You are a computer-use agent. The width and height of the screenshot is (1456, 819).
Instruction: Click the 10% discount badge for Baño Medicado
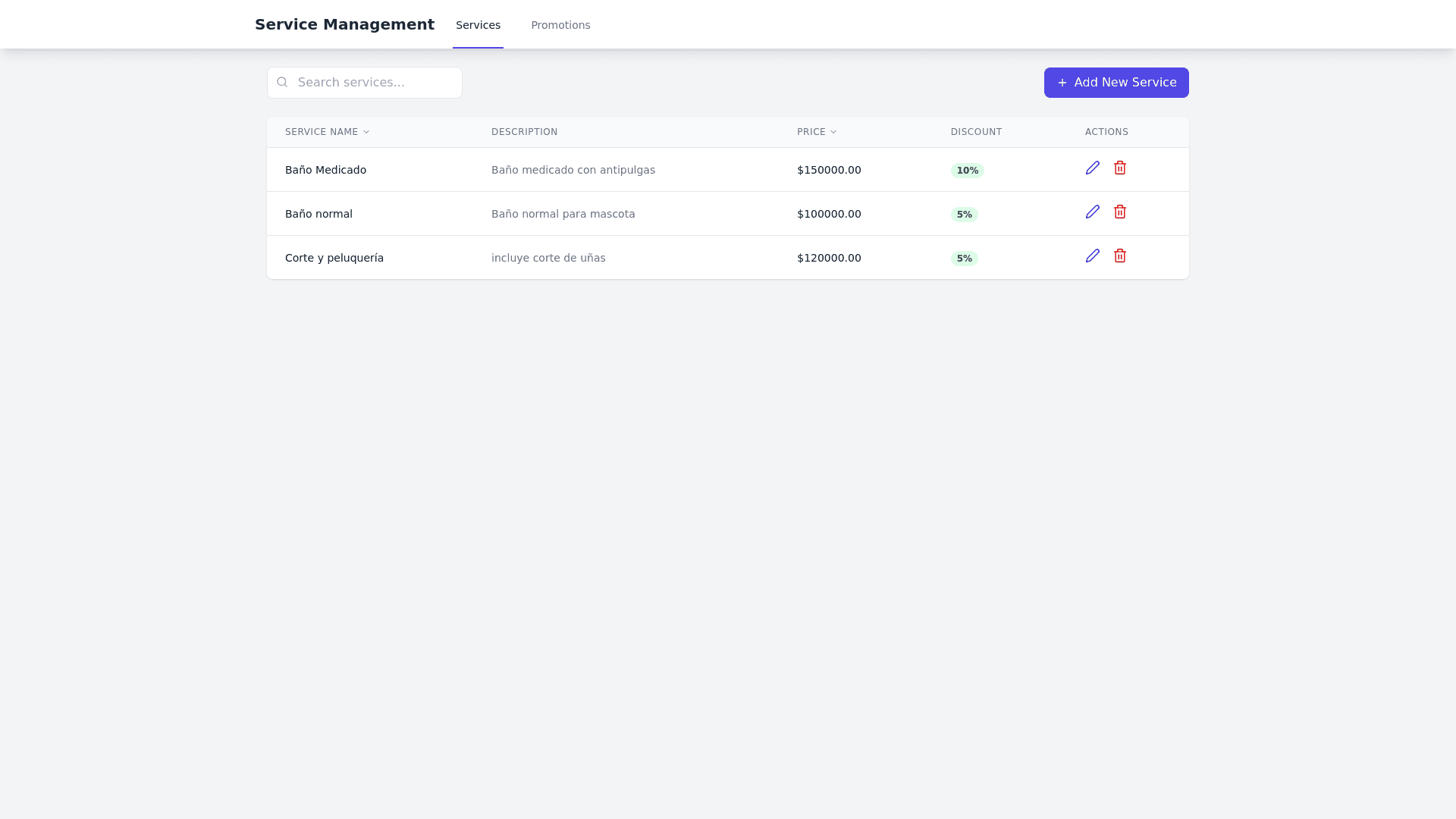click(967, 170)
